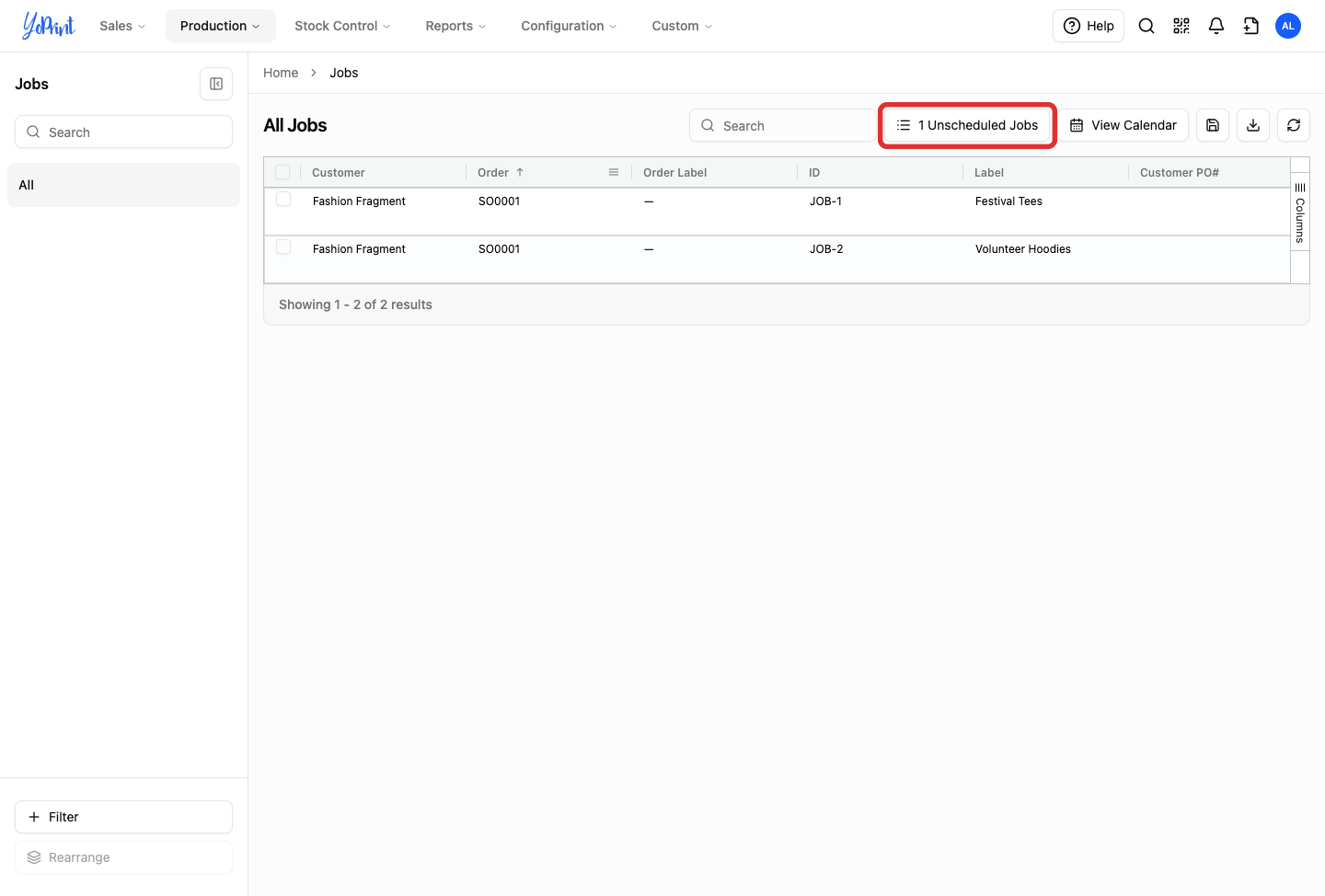Open the YoPrint home logo
This screenshot has height=896, width=1325.
(x=49, y=26)
